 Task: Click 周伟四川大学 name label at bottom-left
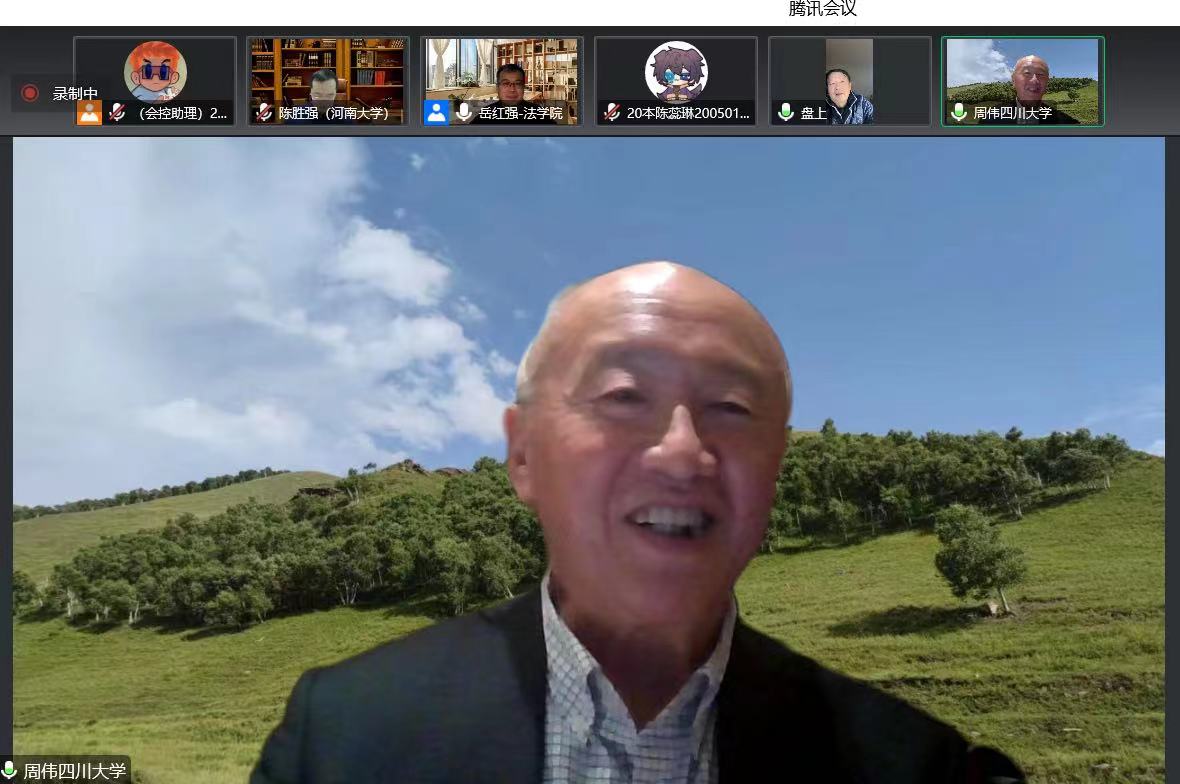(75, 771)
